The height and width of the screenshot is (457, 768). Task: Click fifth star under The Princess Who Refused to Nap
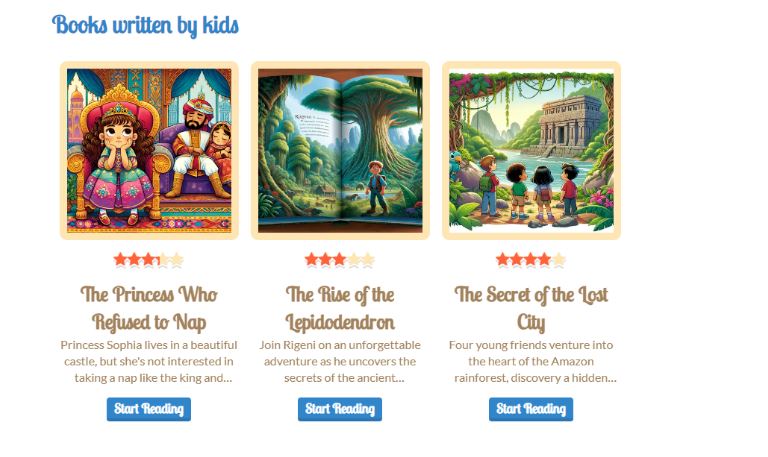(176, 259)
